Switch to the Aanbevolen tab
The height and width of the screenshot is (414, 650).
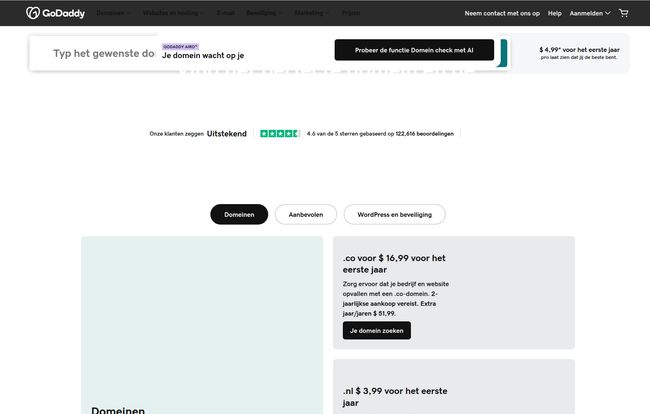click(x=306, y=214)
